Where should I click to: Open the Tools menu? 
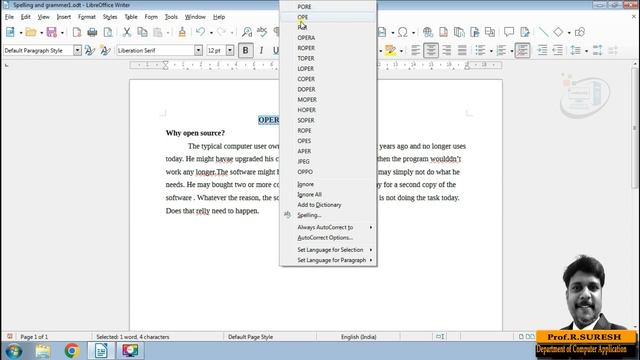171,17
